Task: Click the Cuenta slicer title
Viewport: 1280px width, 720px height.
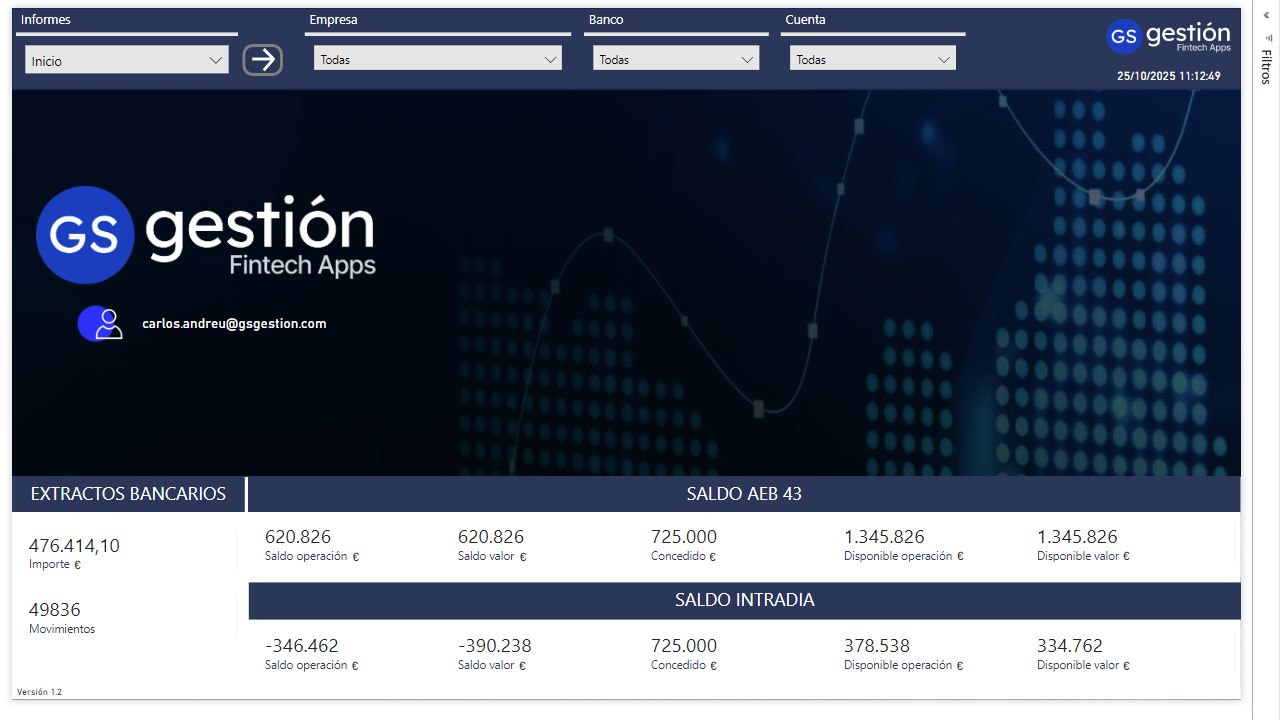Action: pos(805,20)
